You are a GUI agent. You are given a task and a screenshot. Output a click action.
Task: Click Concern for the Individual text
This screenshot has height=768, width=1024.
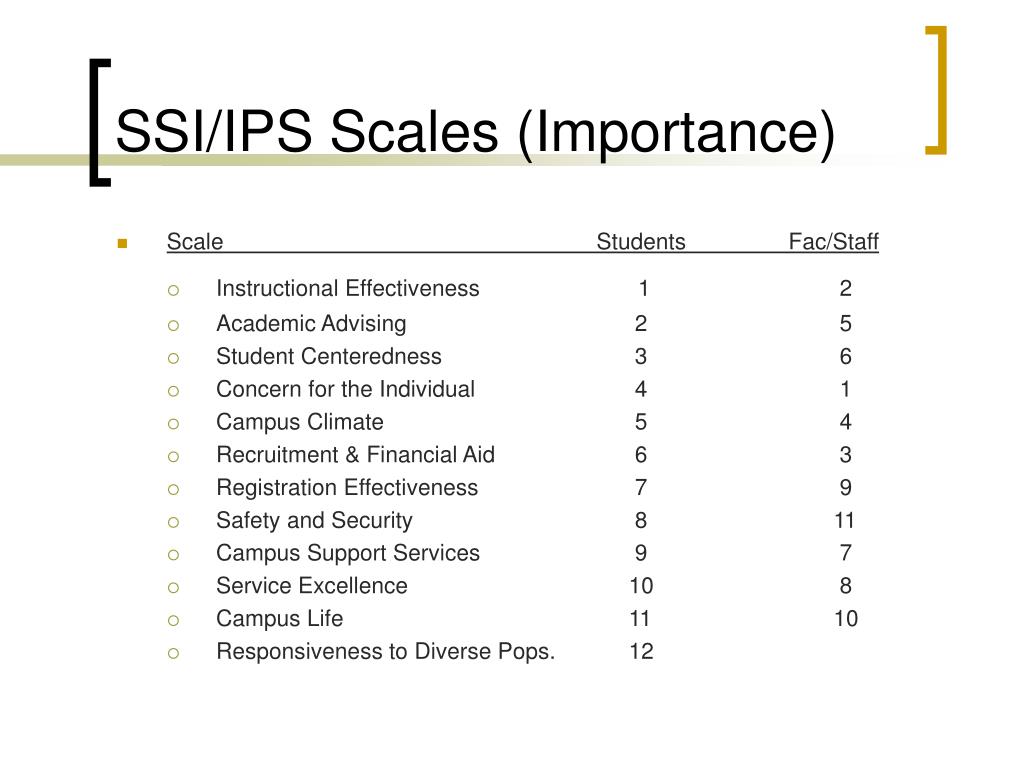click(x=345, y=389)
